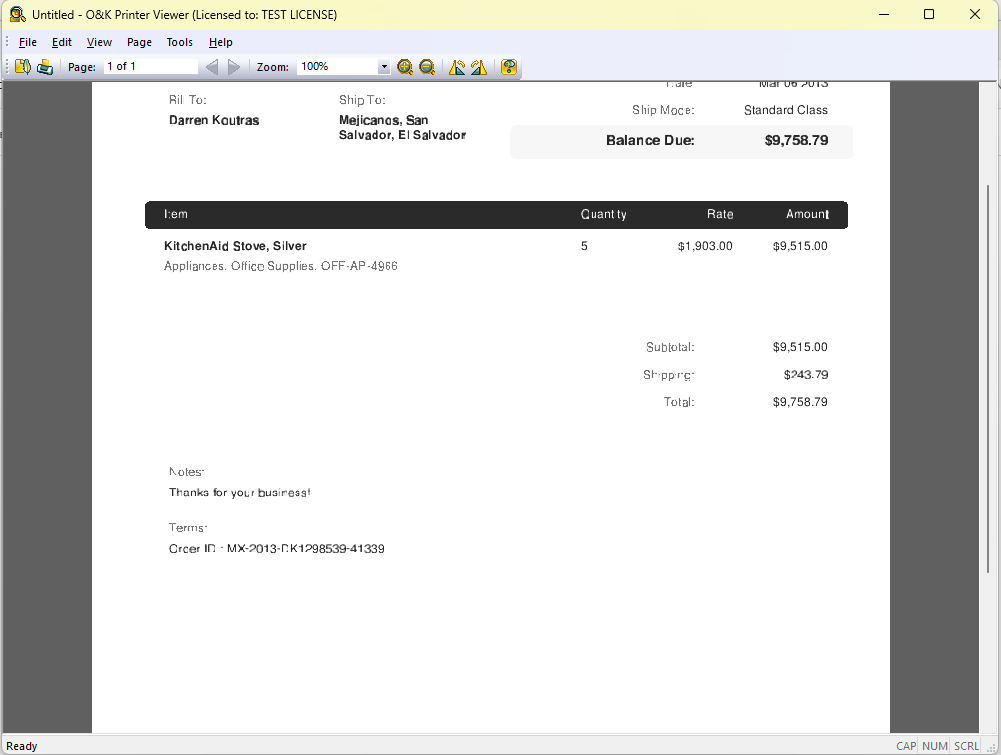
Task: Open the Help menu
Action: pyautogui.click(x=221, y=42)
